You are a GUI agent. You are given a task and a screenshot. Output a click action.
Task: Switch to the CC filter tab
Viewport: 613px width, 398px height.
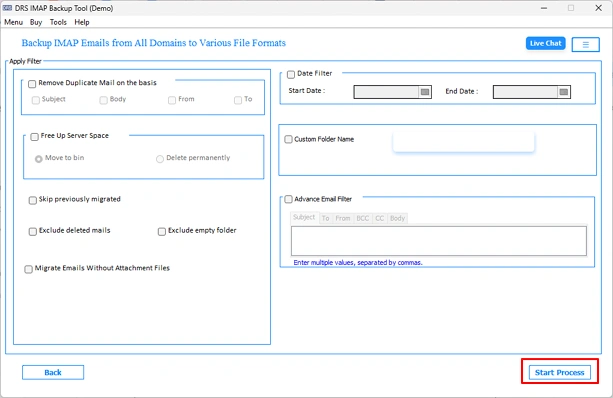point(380,218)
